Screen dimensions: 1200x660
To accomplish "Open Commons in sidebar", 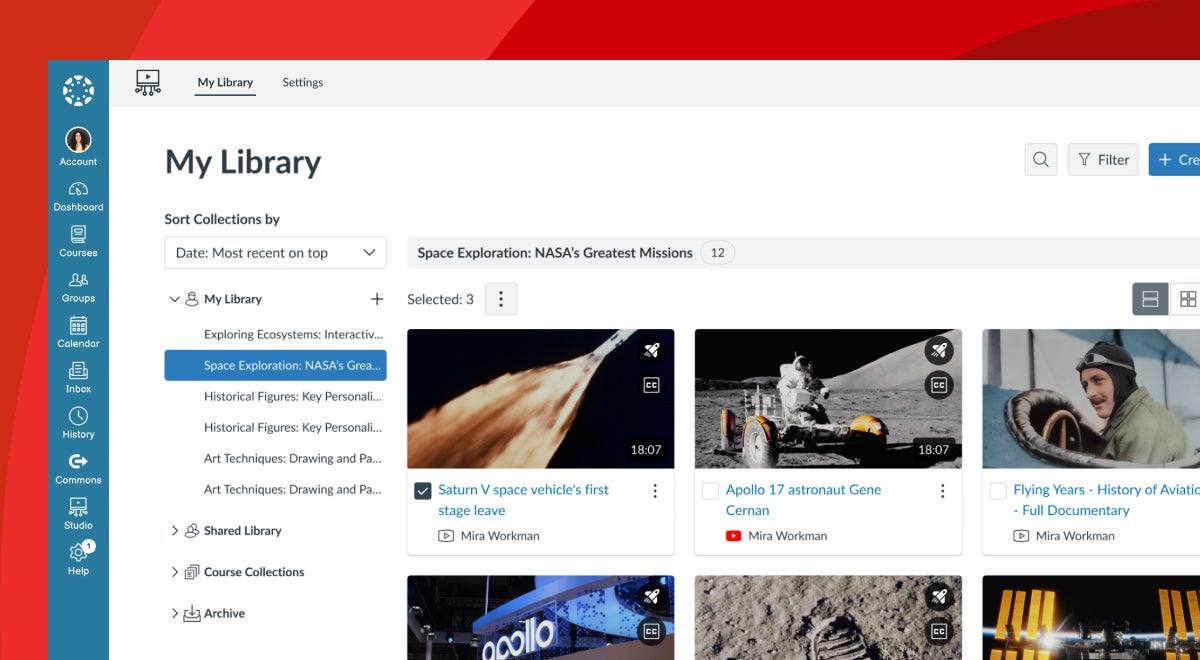I will 78,469.
